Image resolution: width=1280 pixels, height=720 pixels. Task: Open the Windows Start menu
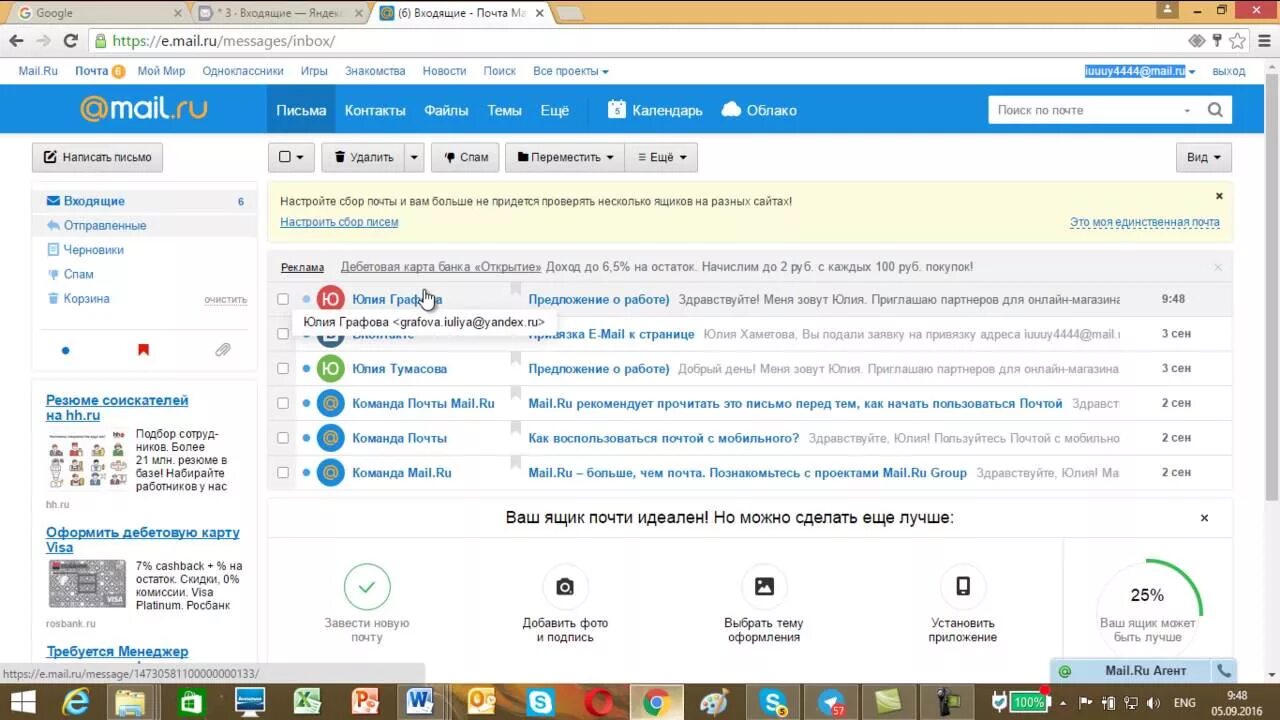coord(22,703)
